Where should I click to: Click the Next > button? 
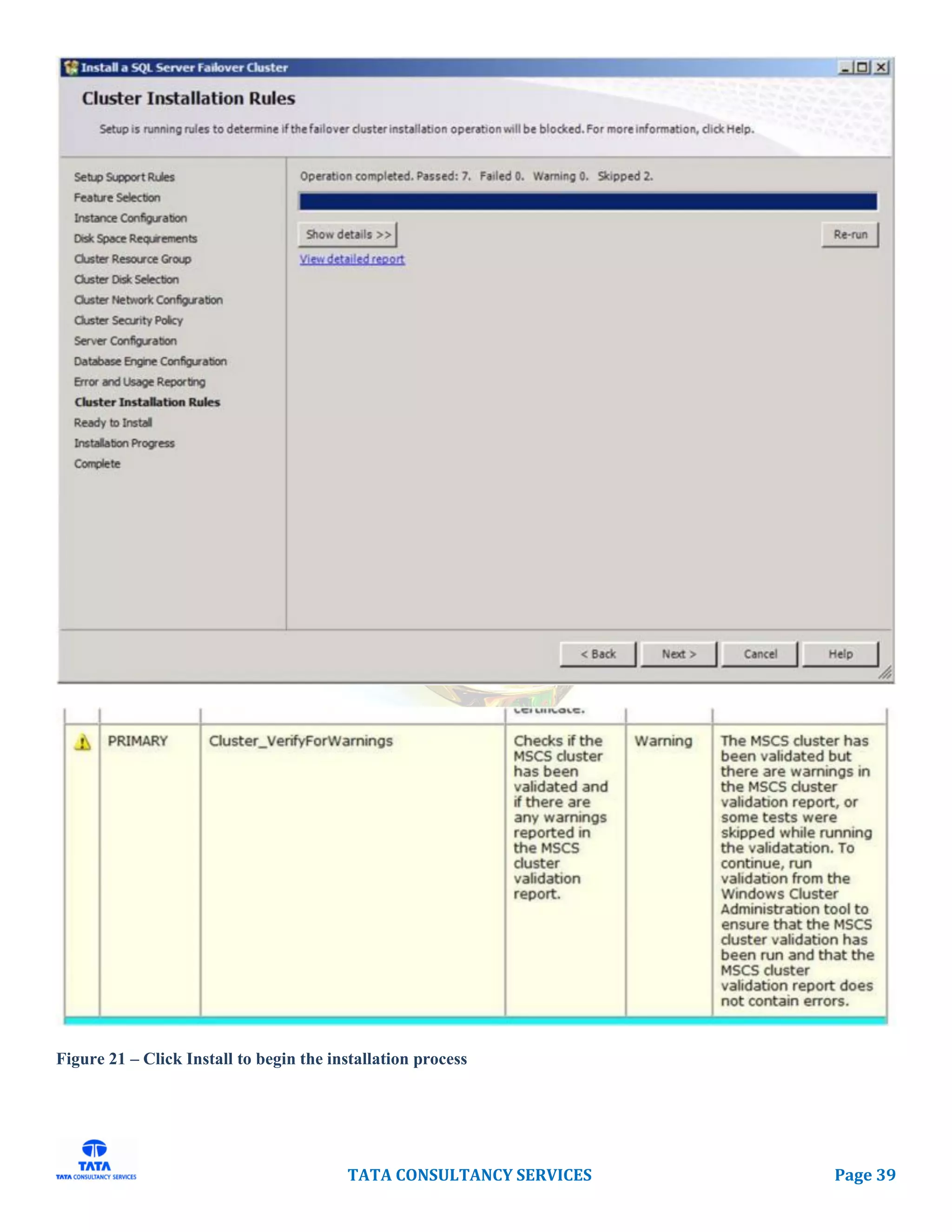click(x=679, y=654)
